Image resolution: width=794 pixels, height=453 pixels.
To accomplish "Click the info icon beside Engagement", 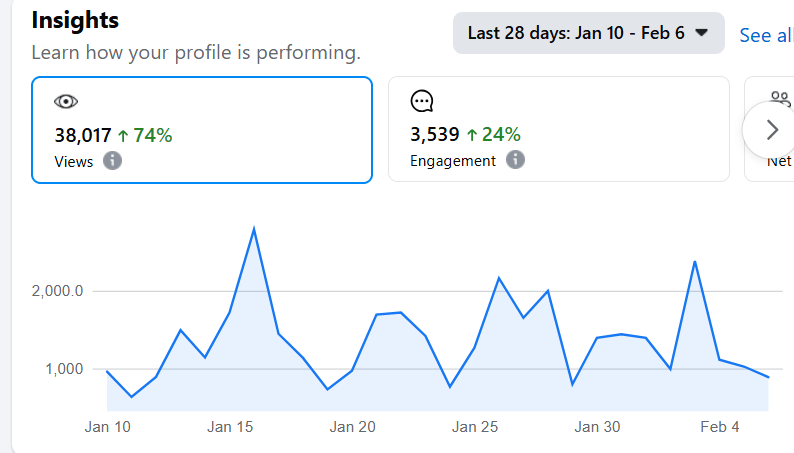I will 515,160.
